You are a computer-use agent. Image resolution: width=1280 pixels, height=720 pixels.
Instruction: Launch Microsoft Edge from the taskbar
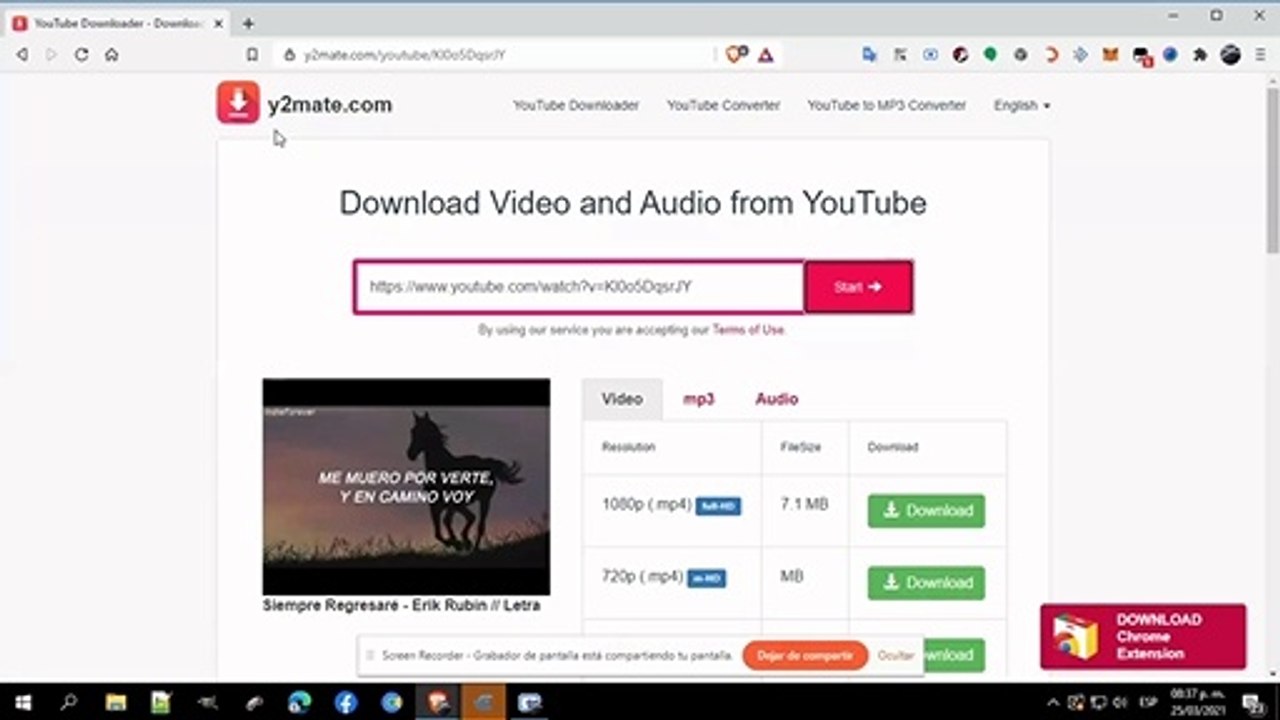click(299, 702)
